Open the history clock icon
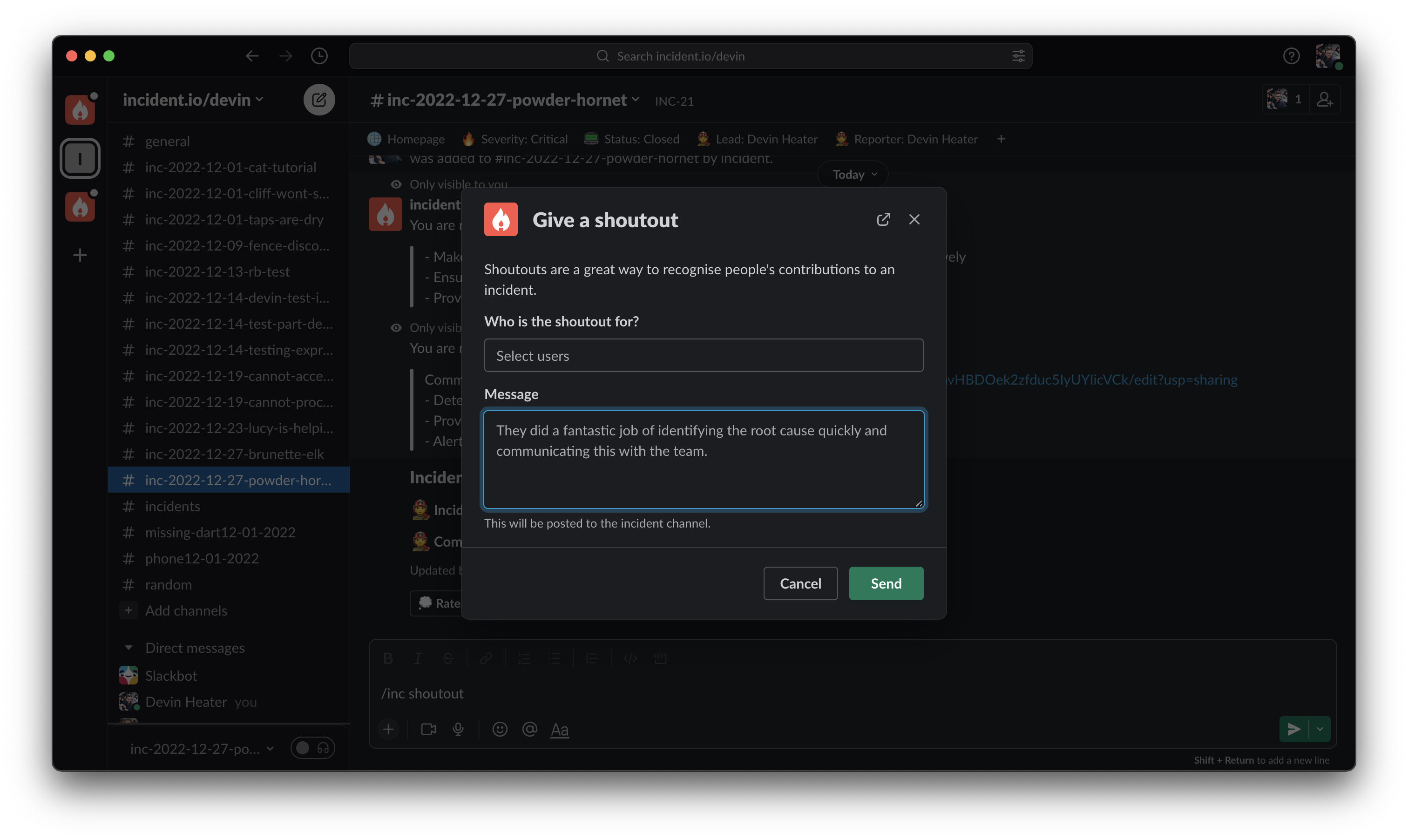This screenshot has width=1408, height=840. pos(319,56)
